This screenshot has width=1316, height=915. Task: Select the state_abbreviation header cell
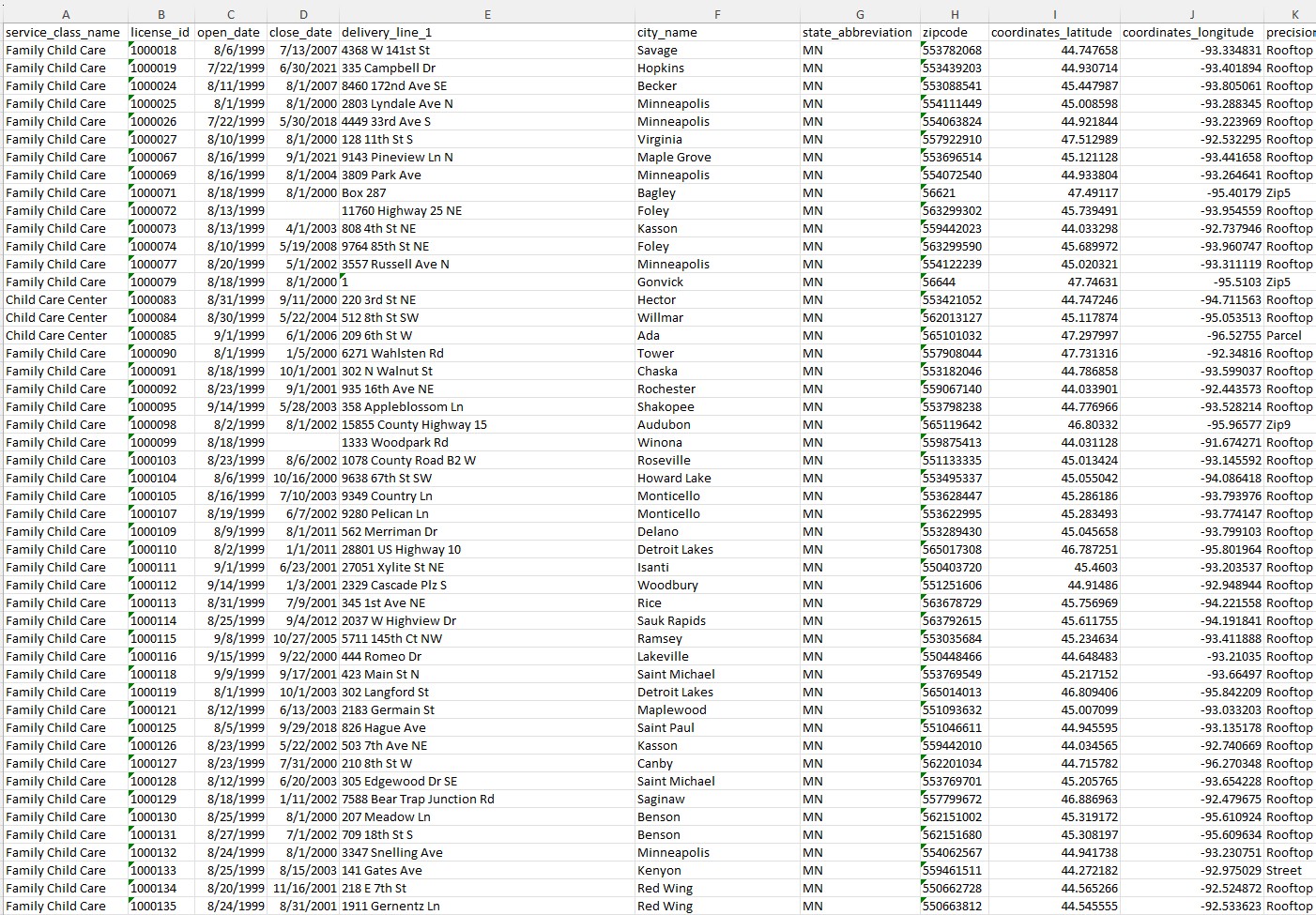[857, 32]
